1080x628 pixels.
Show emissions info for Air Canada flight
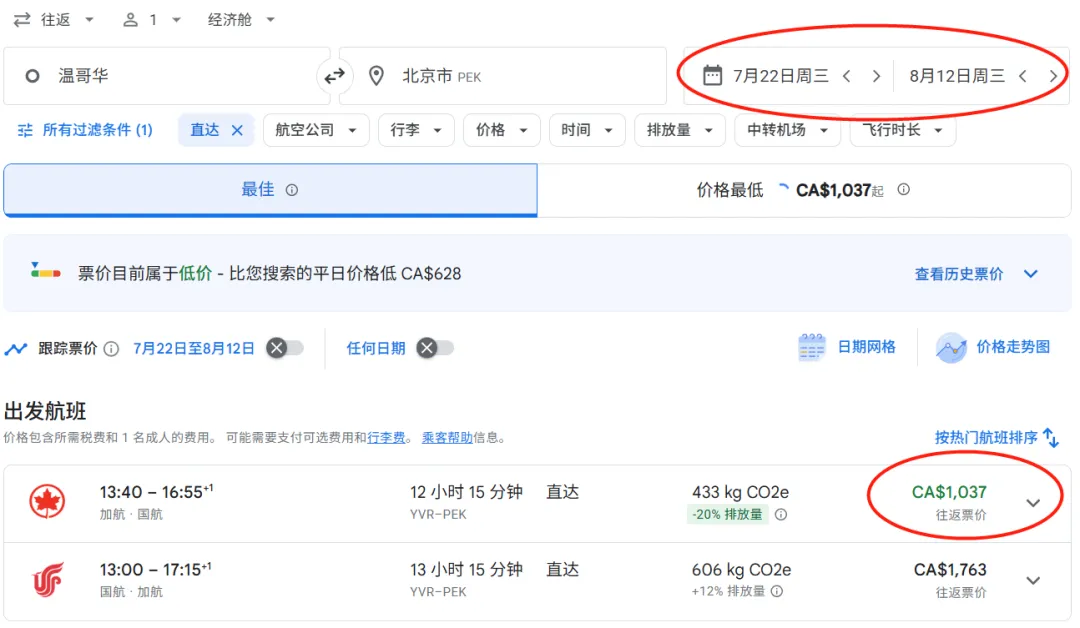pos(780,514)
